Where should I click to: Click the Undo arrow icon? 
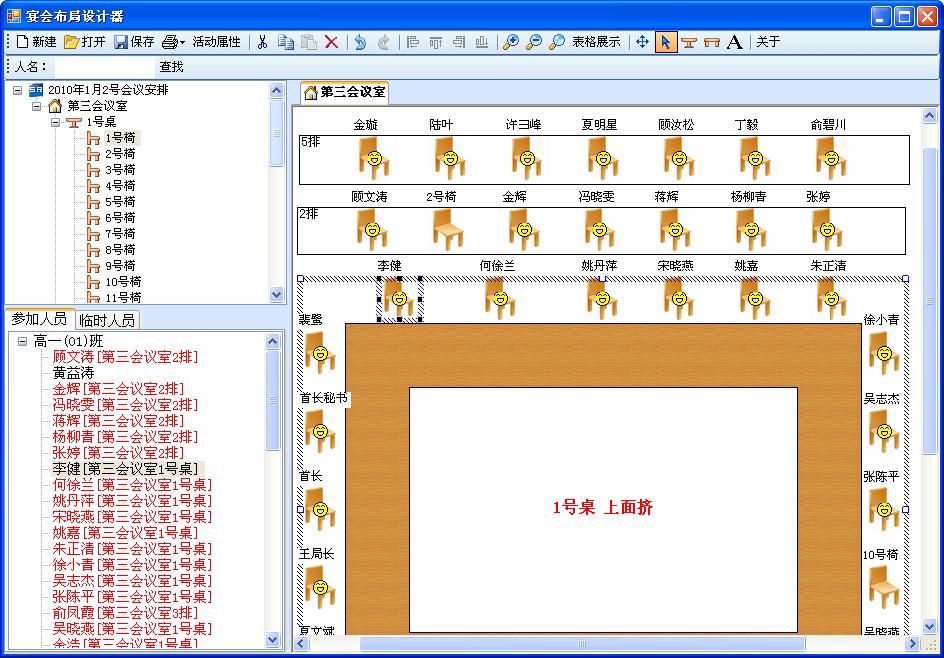tap(359, 42)
